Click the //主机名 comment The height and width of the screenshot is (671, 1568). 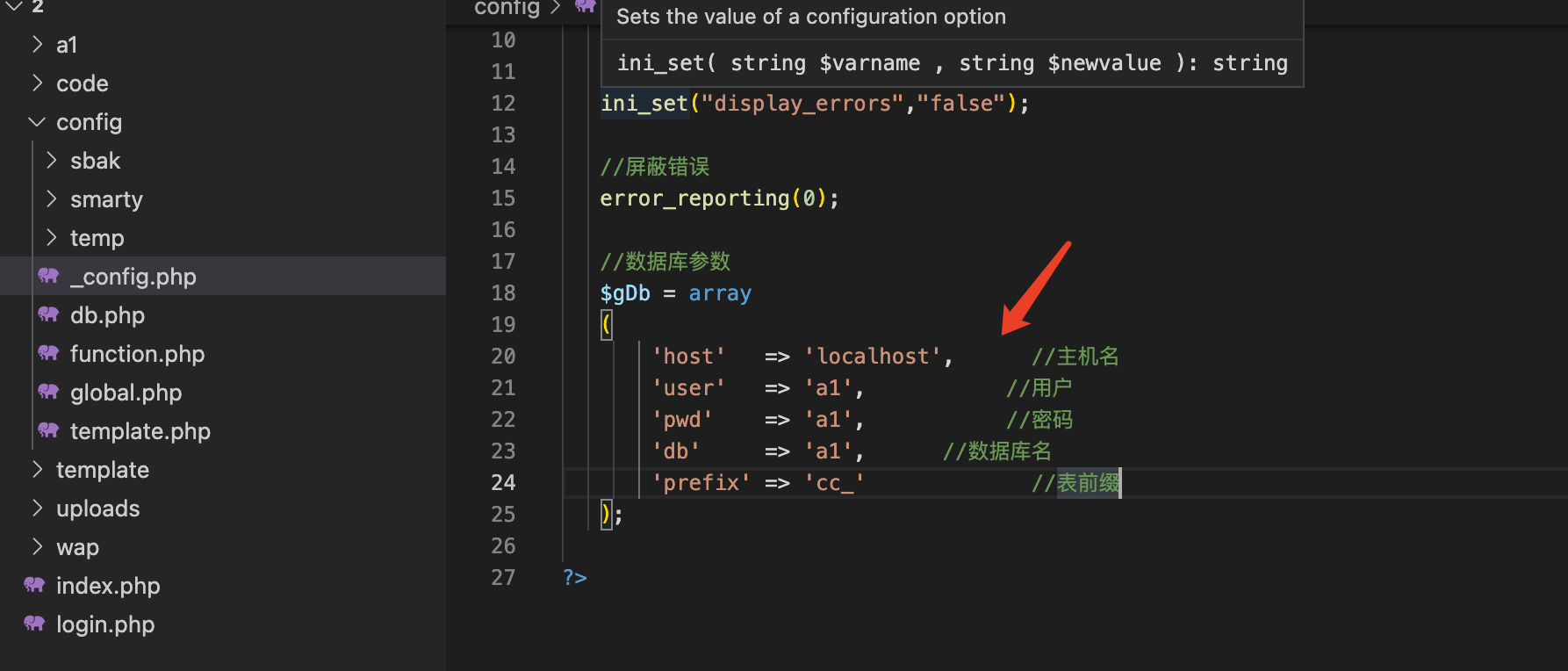point(1075,357)
